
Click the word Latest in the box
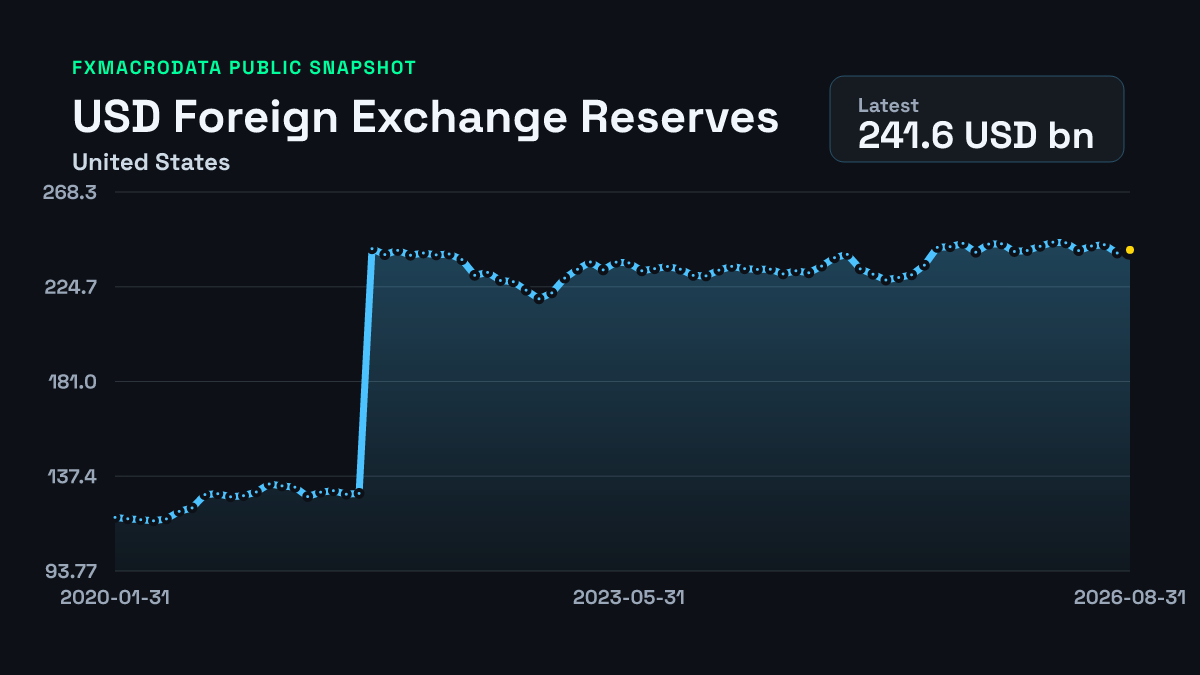pos(888,105)
